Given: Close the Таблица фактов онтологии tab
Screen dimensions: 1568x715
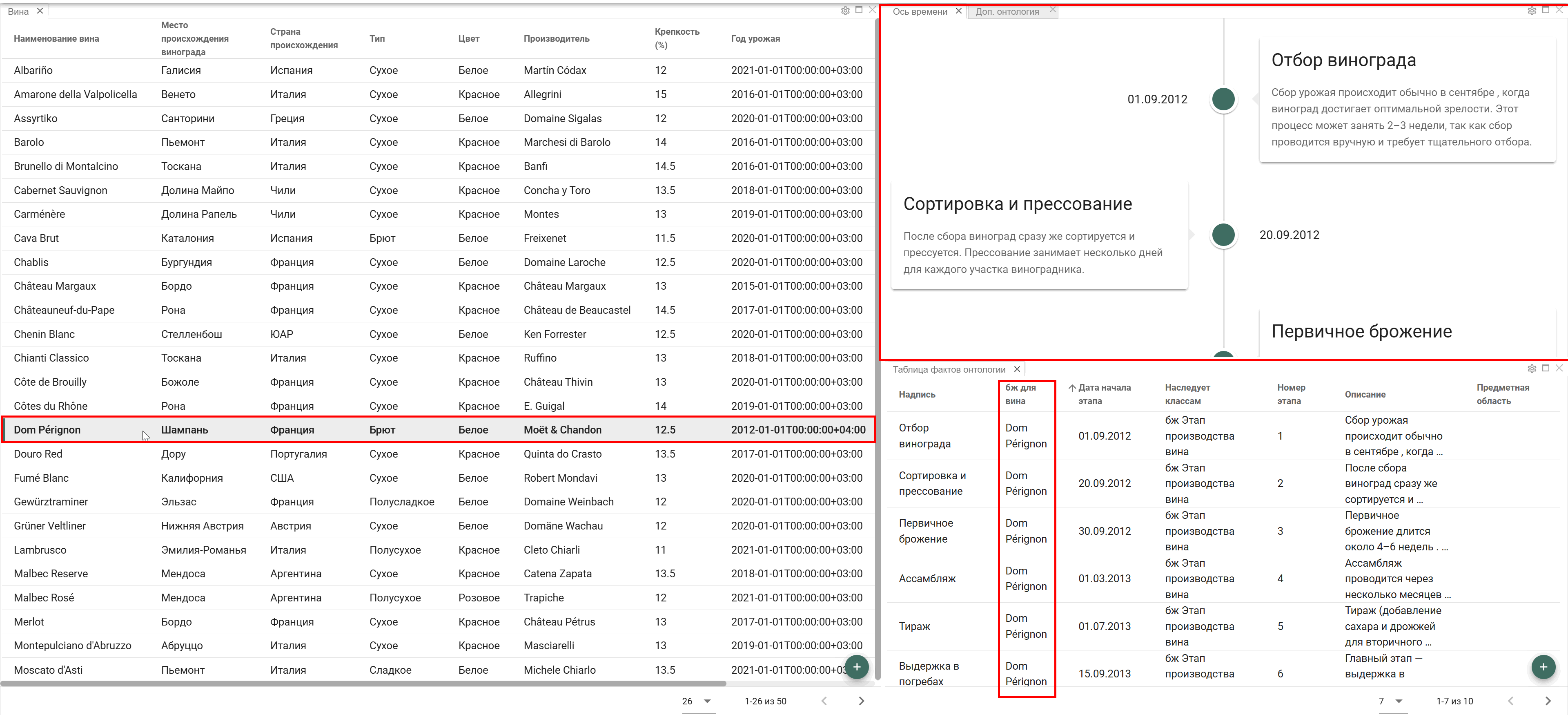Looking at the screenshot, I should [x=1016, y=369].
